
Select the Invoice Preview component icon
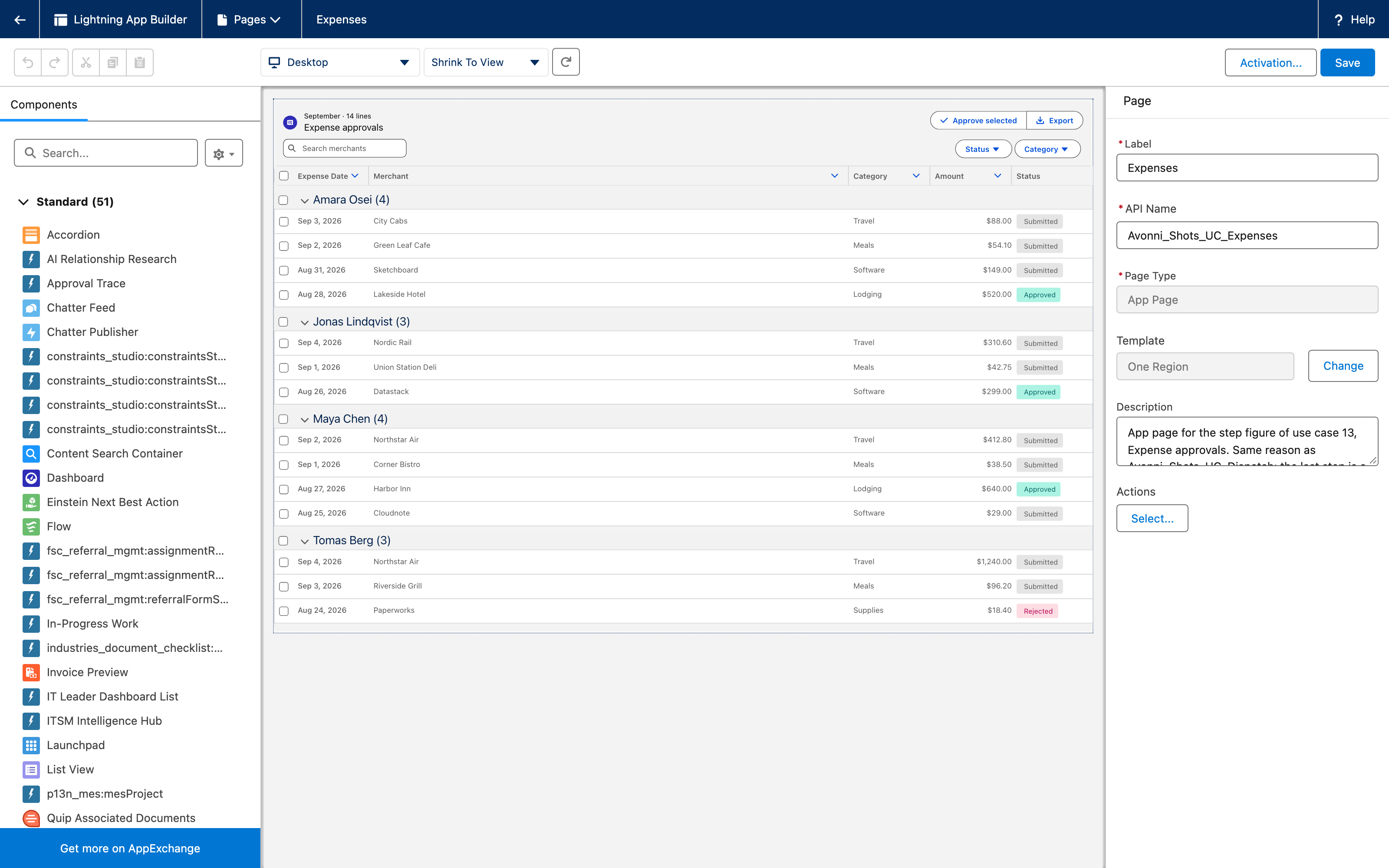pyautogui.click(x=31, y=672)
